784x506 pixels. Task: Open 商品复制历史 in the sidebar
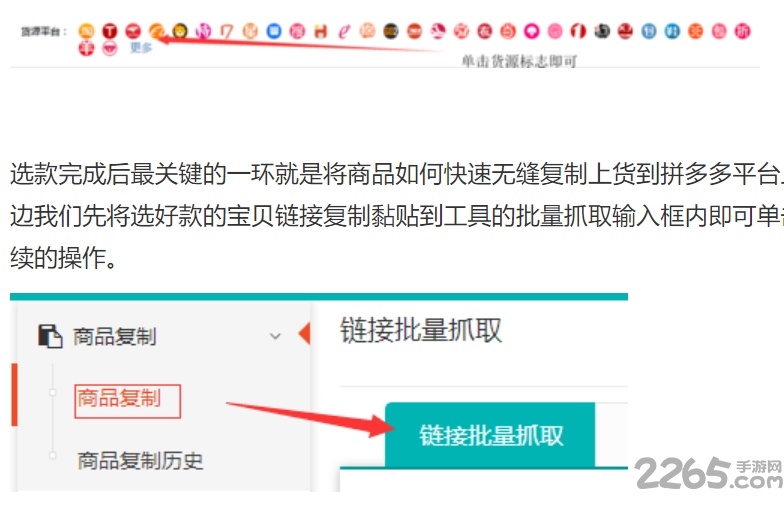coord(140,460)
